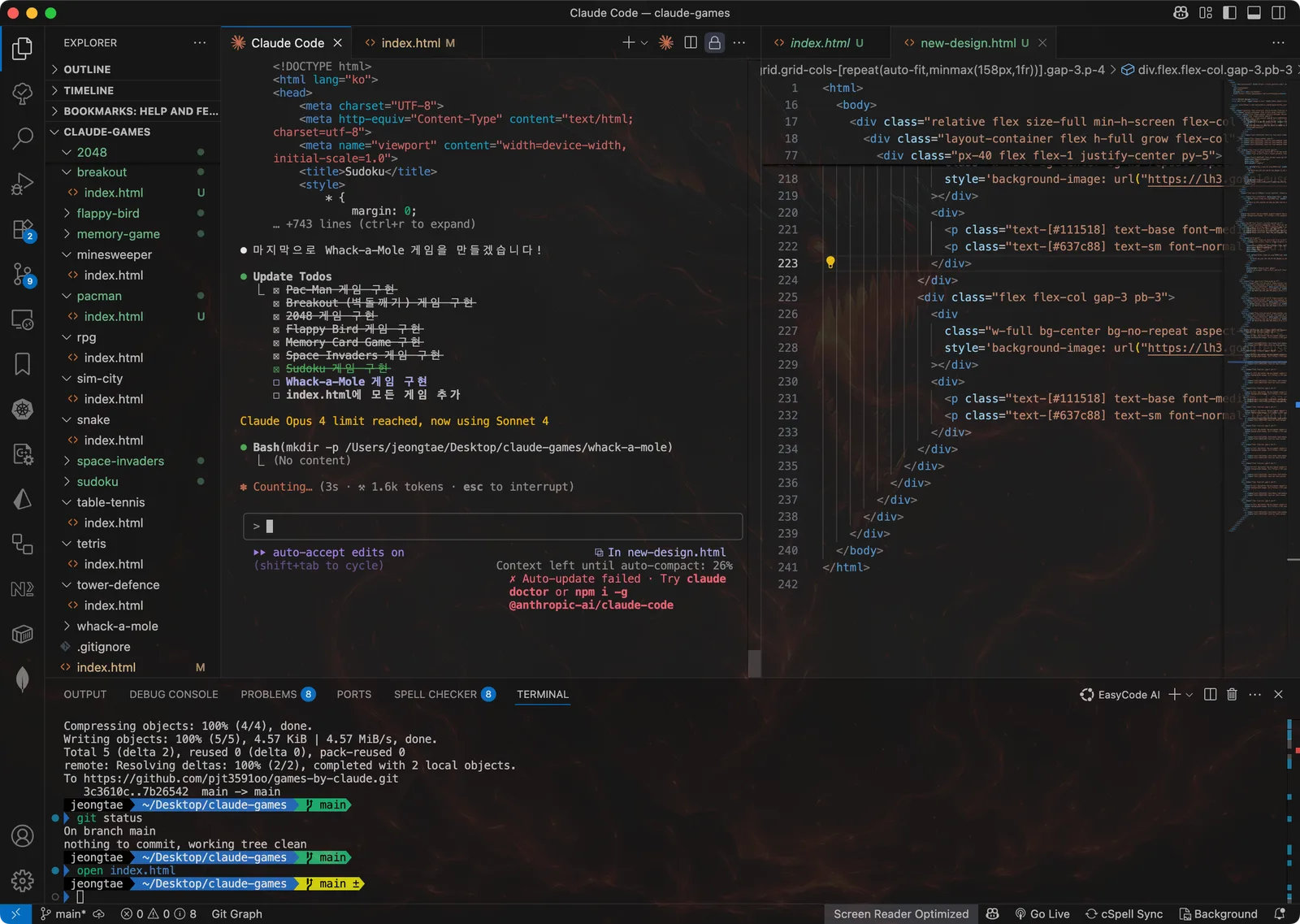Expand the OUTLINE section
Screen dimensions: 1300x924
(x=132, y=70)
